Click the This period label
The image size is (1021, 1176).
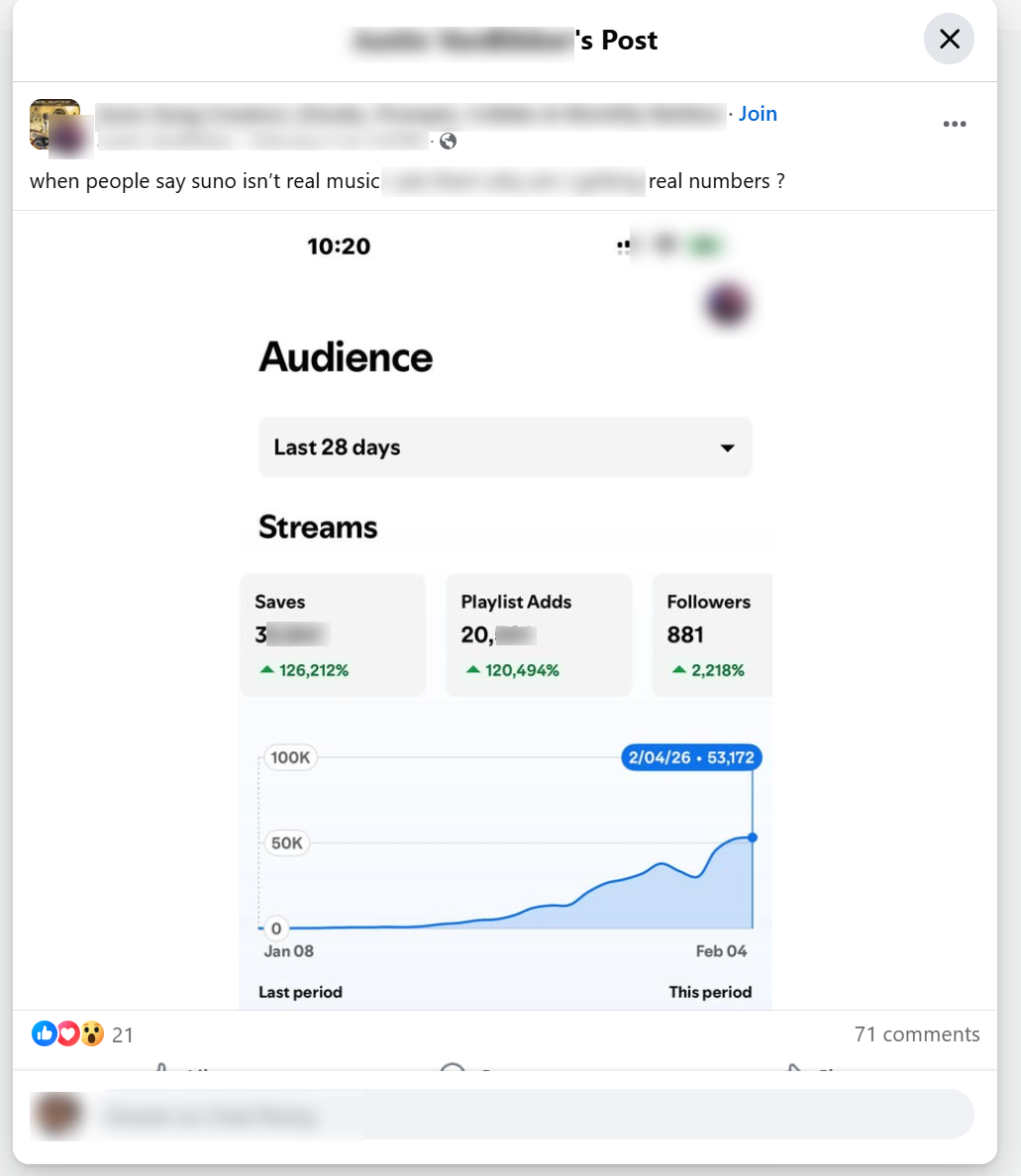(710, 992)
